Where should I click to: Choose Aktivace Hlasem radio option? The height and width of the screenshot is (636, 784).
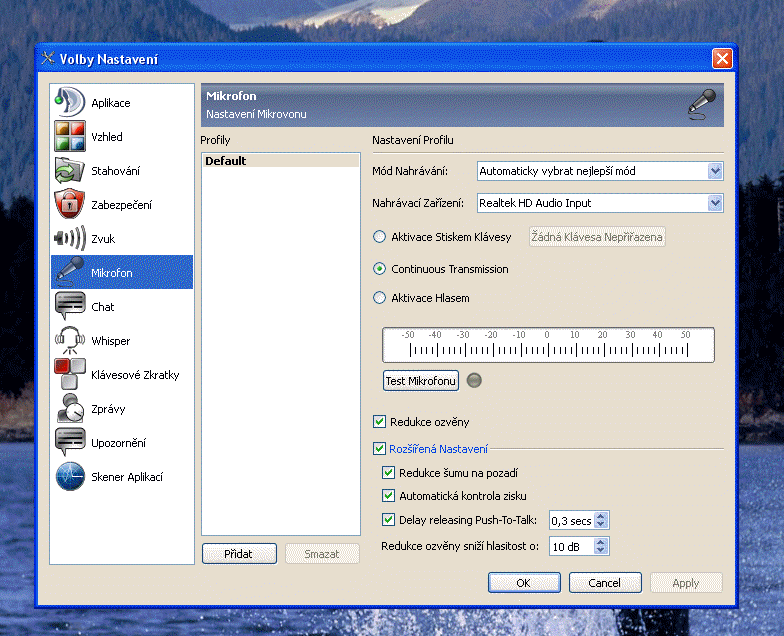pyautogui.click(x=379, y=298)
